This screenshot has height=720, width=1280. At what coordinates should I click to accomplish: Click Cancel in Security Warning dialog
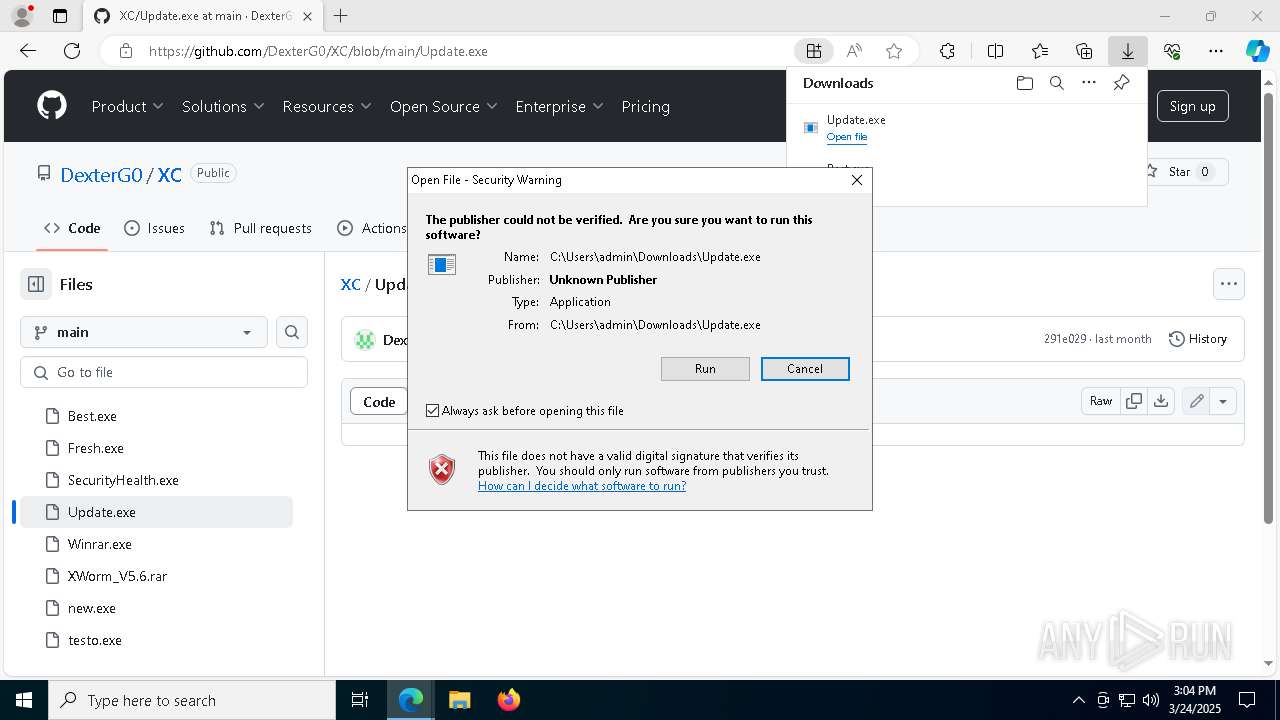805,369
